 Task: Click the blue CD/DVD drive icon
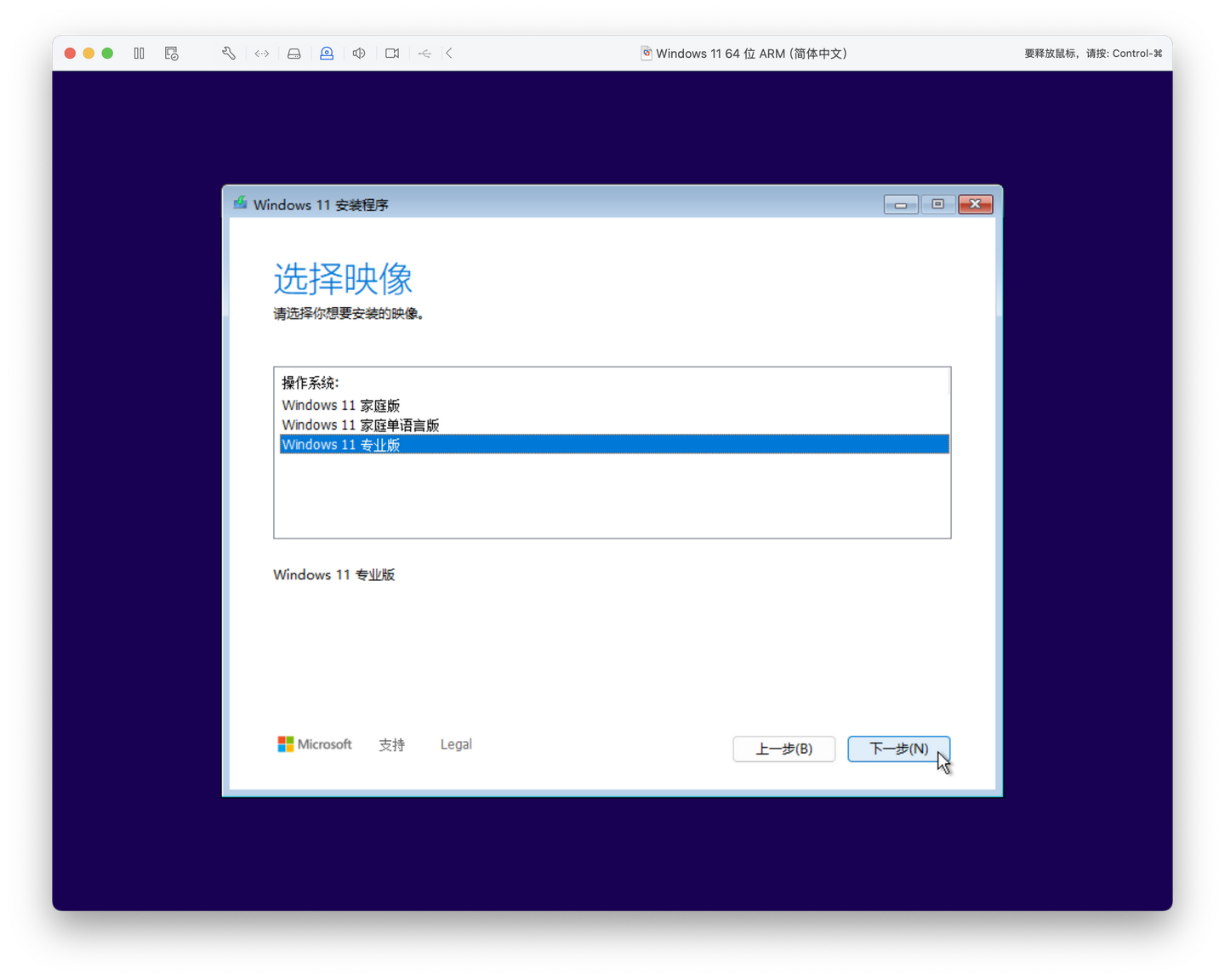tap(327, 54)
